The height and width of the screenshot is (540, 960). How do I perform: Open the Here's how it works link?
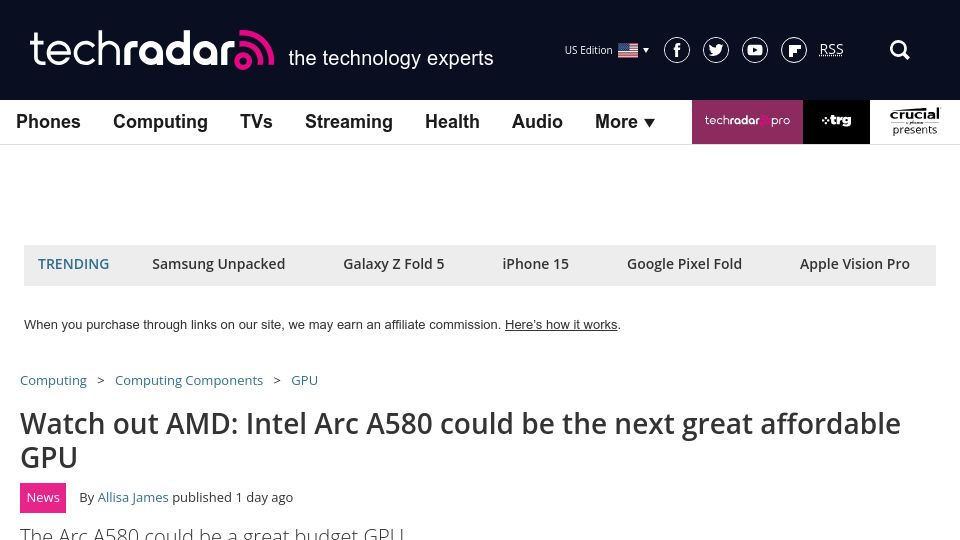[561, 325]
